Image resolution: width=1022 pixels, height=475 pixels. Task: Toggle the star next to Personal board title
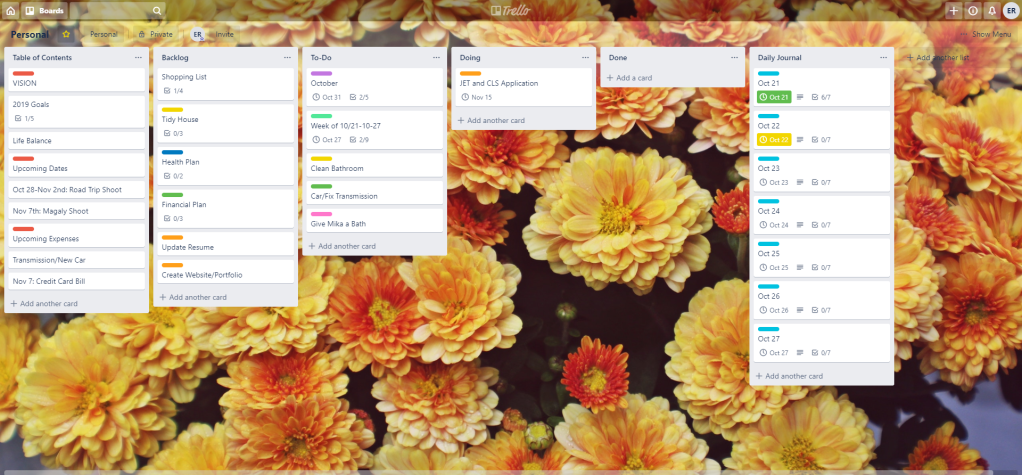[67, 34]
